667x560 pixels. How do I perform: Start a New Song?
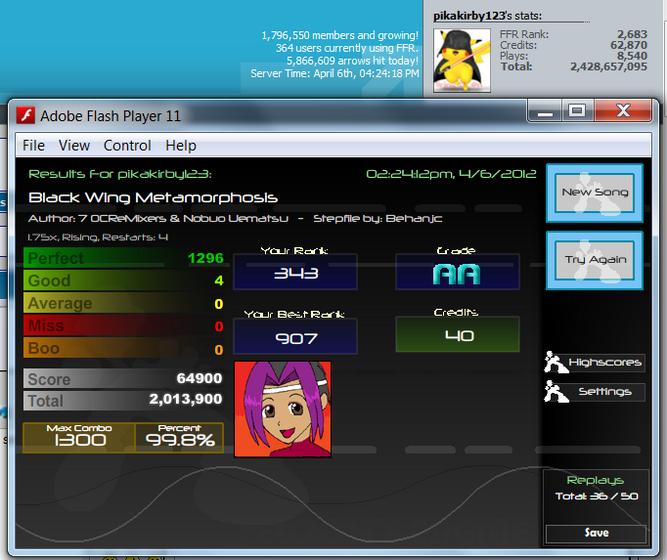click(595, 193)
